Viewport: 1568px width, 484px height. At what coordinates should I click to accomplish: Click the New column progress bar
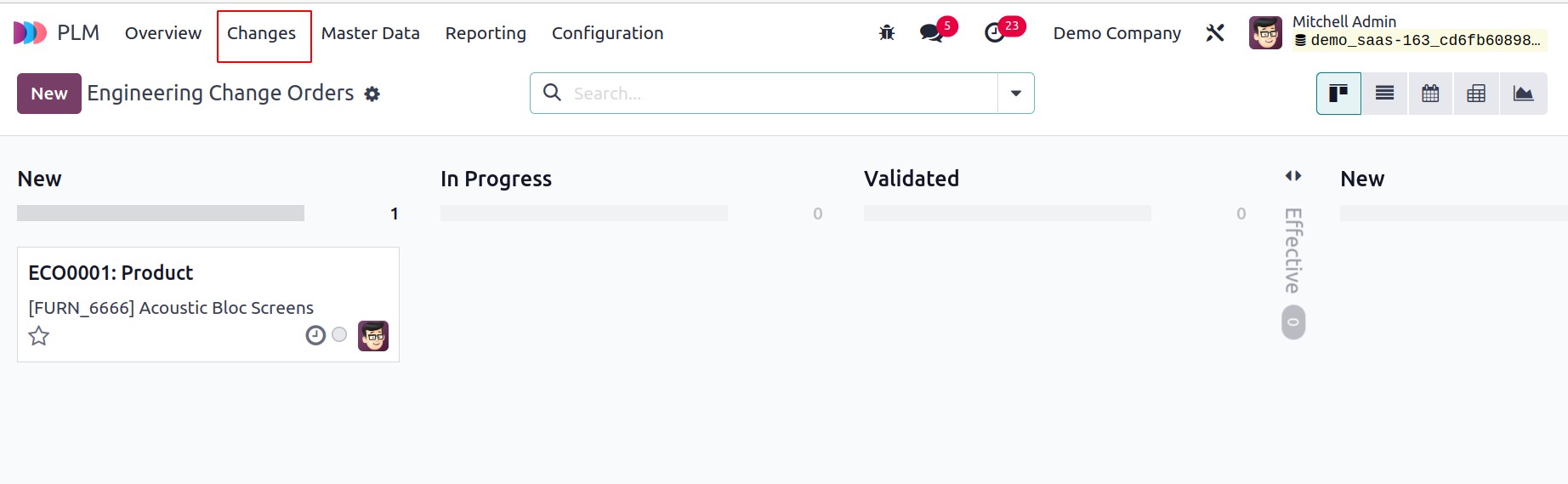click(161, 214)
